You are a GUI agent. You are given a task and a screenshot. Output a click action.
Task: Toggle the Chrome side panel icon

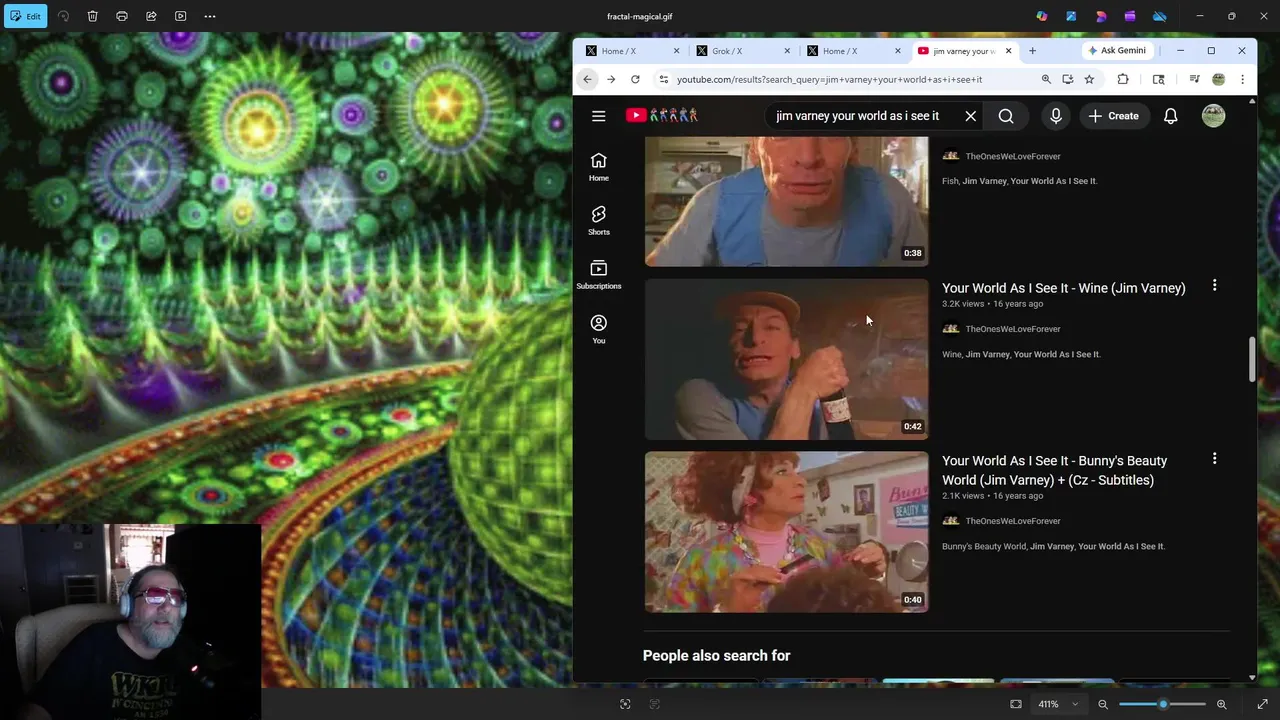tap(1158, 79)
